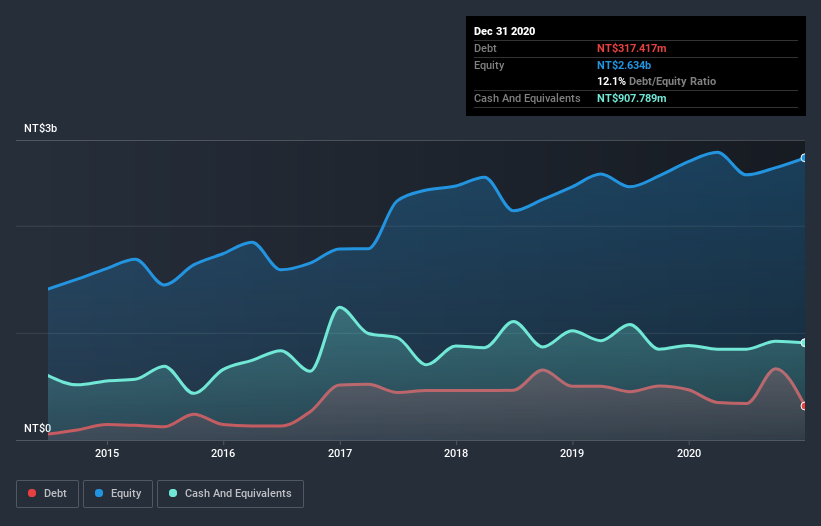Click the 2016 x-axis label
Viewport: 821px width, 526px height.
pyautogui.click(x=223, y=453)
